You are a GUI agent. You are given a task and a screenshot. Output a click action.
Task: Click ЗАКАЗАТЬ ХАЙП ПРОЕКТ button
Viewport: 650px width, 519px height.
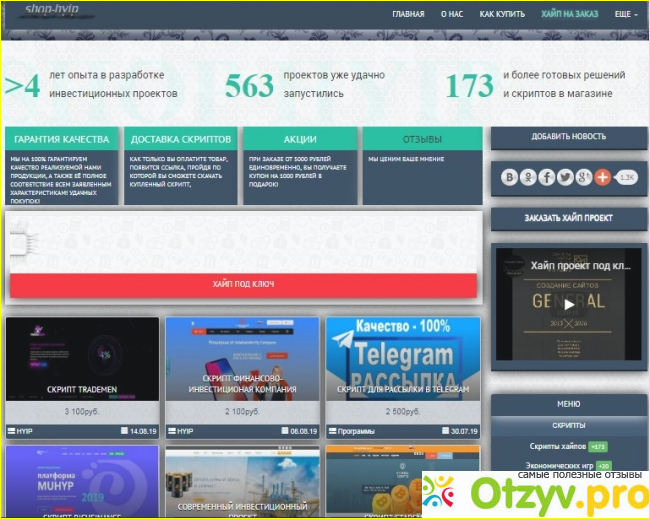[568, 217]
